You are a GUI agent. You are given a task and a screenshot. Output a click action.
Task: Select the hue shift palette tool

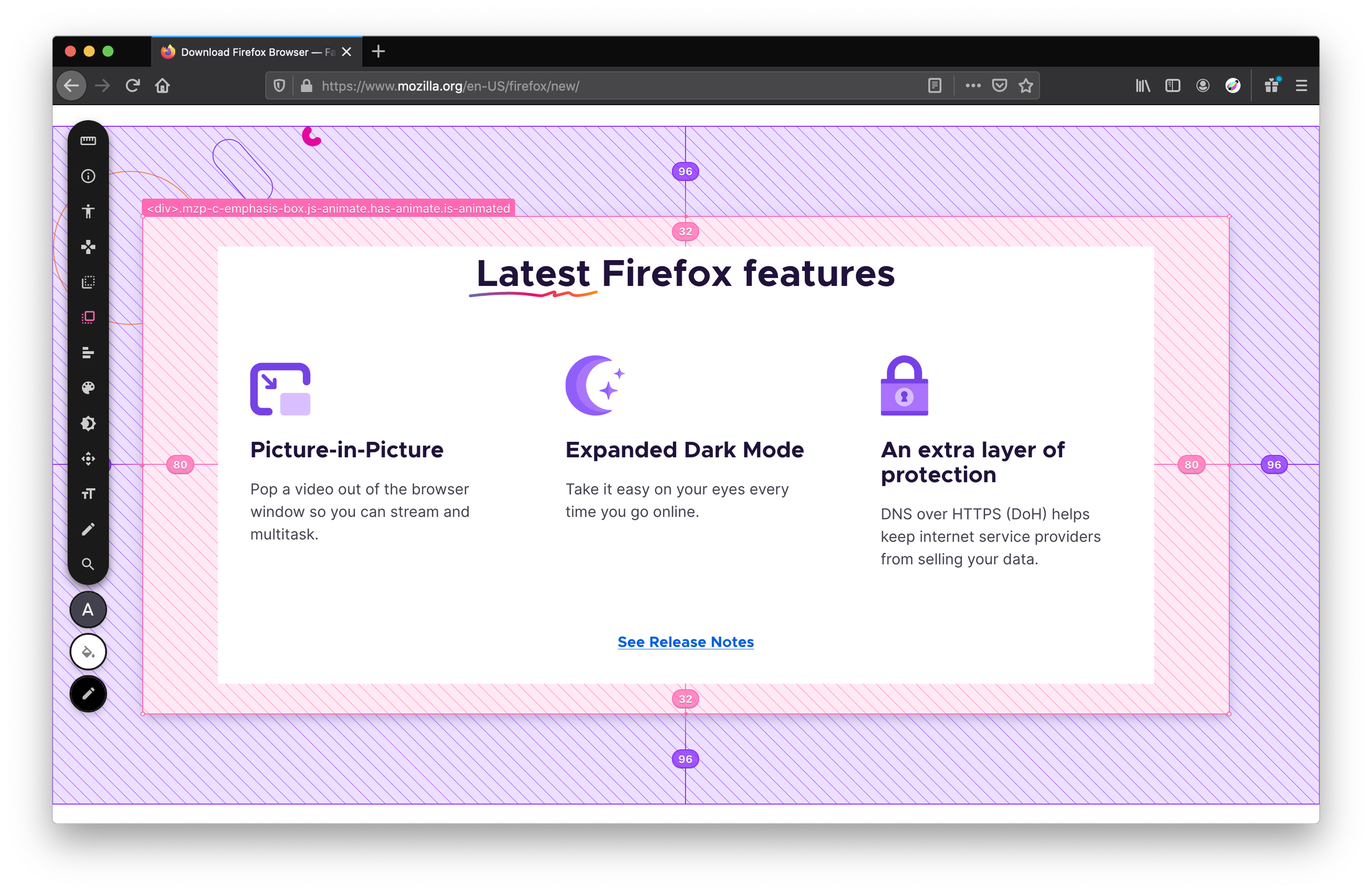88,388
